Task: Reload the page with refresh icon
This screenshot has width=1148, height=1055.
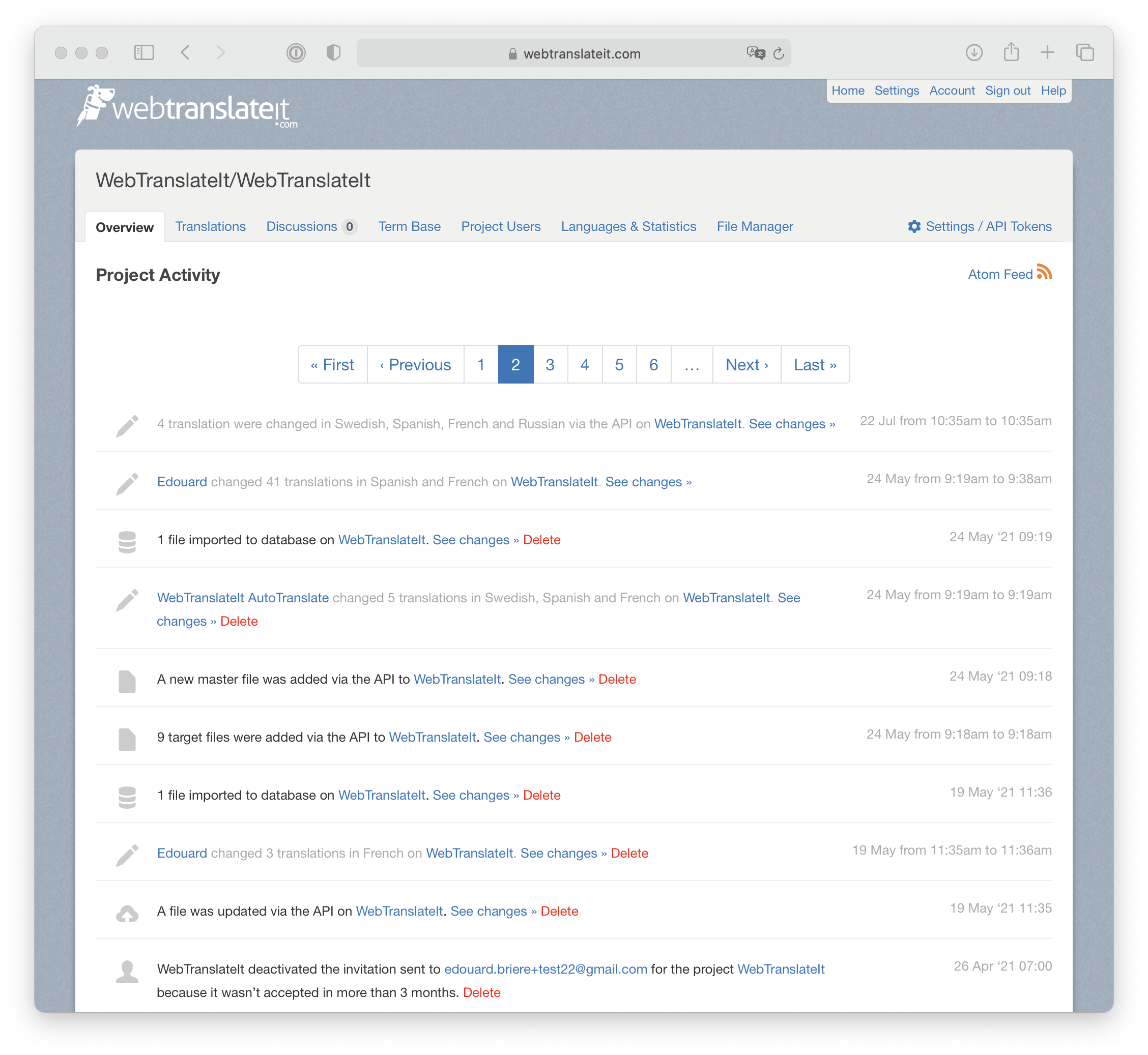Action: click(x=779, y=53)
